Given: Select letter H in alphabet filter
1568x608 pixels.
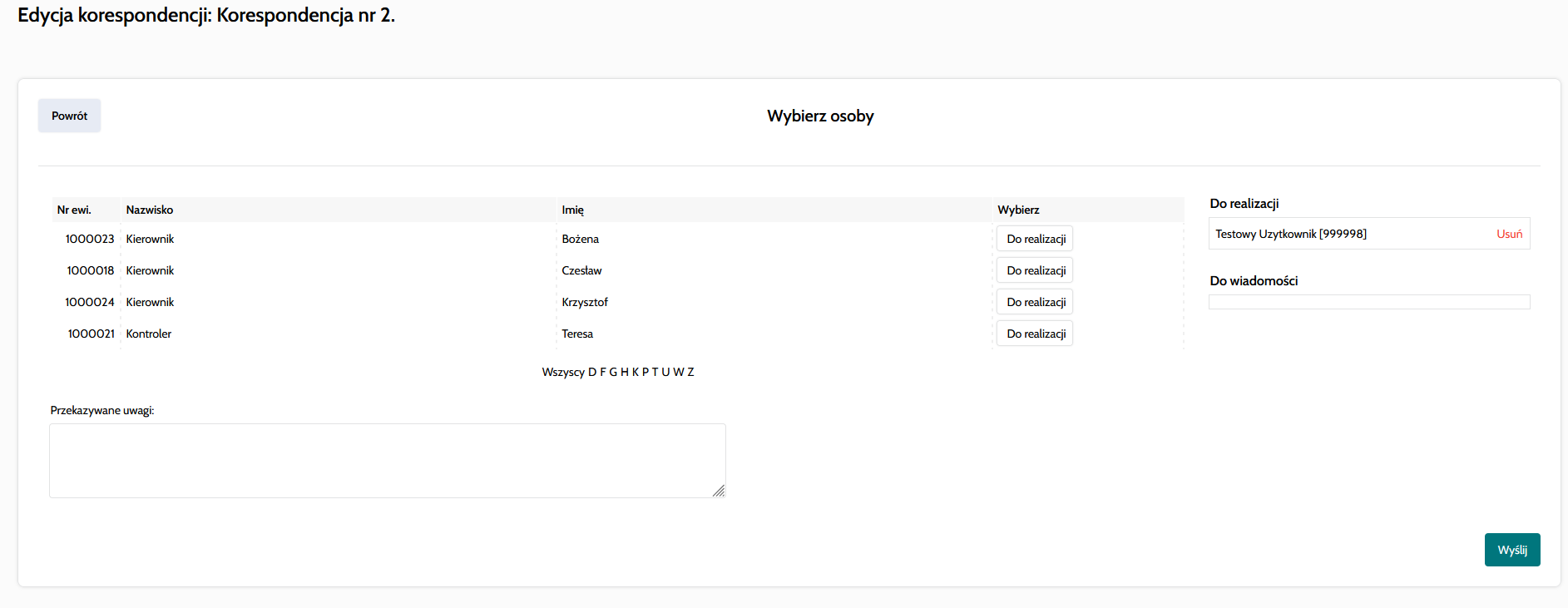Looking at the screenshot, I should (625, 372).
